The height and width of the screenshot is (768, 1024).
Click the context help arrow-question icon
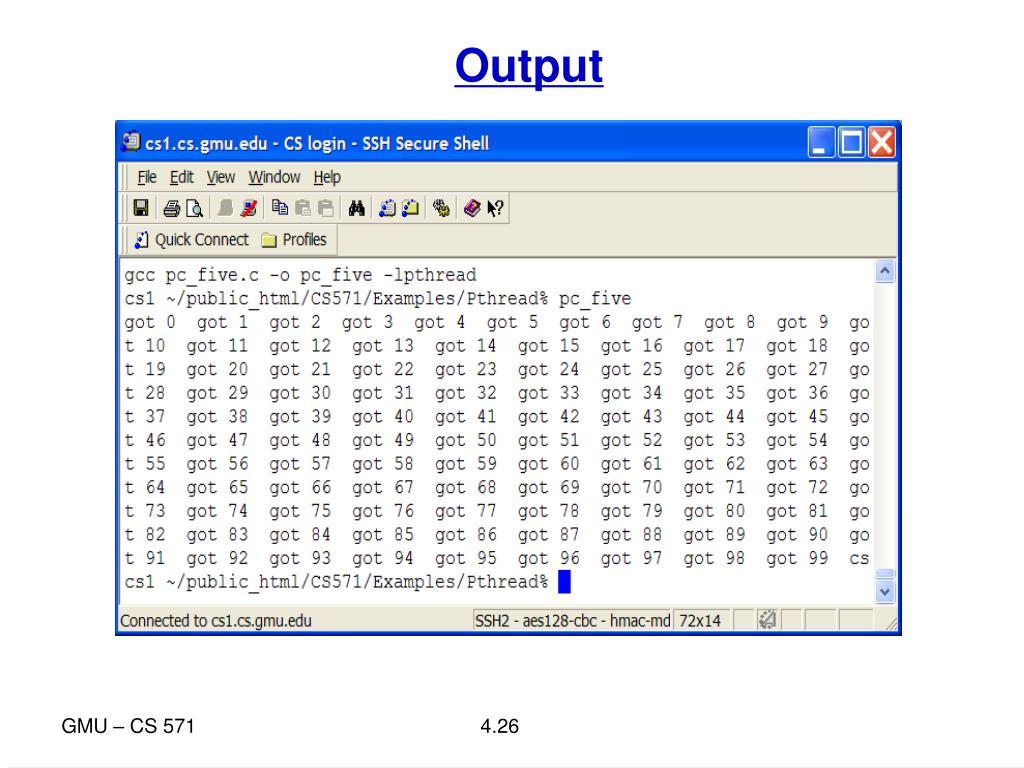(x=495, y=208)
